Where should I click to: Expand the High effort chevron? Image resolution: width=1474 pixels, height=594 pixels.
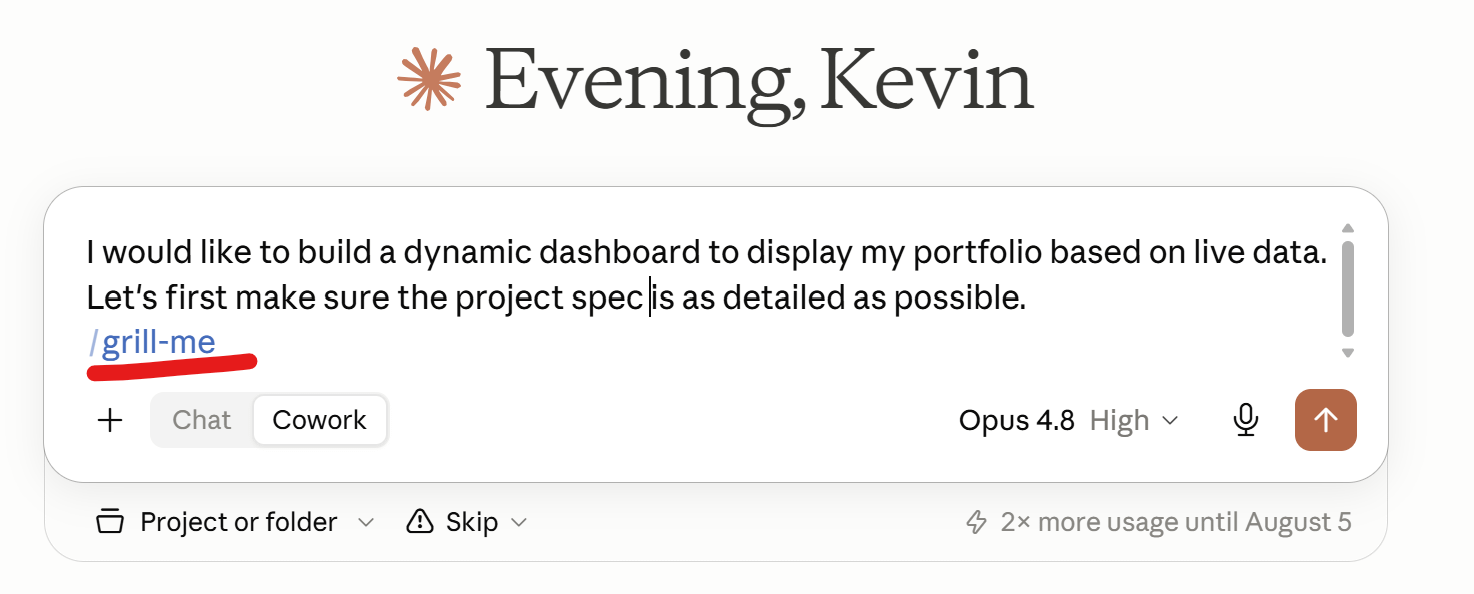(1169, 421)
